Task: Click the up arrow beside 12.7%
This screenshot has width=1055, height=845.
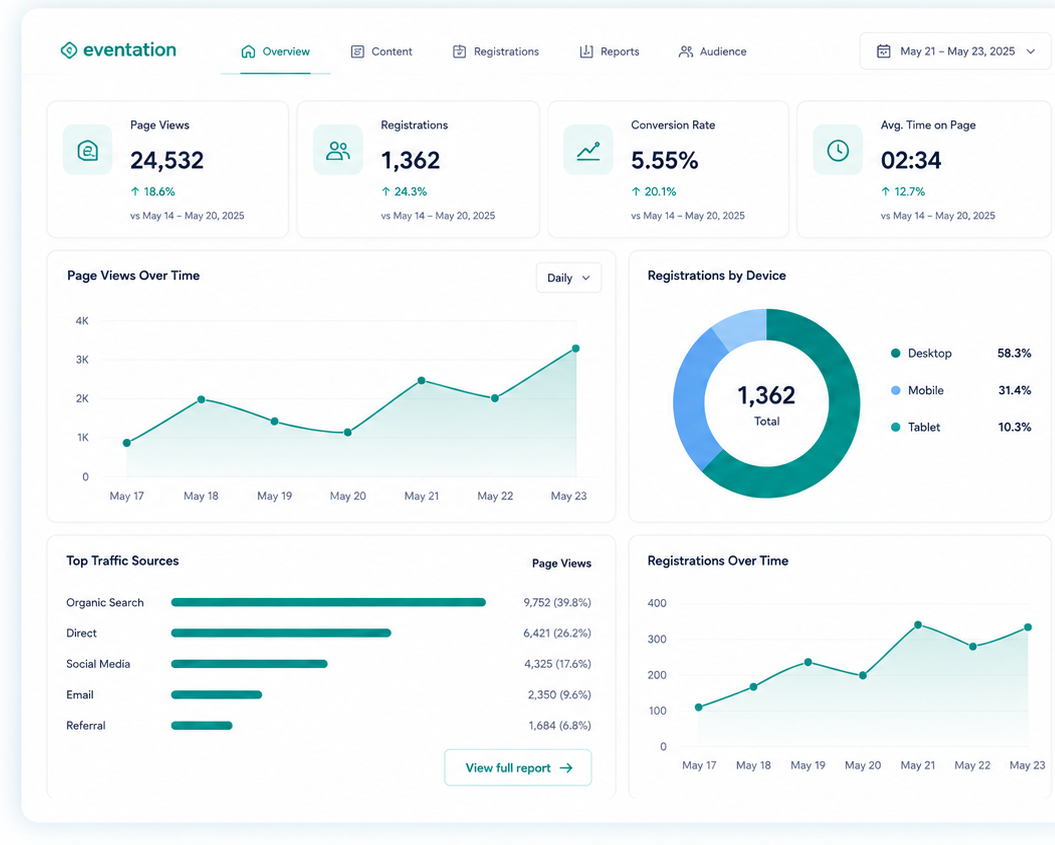Action: [x=885, y=192]
